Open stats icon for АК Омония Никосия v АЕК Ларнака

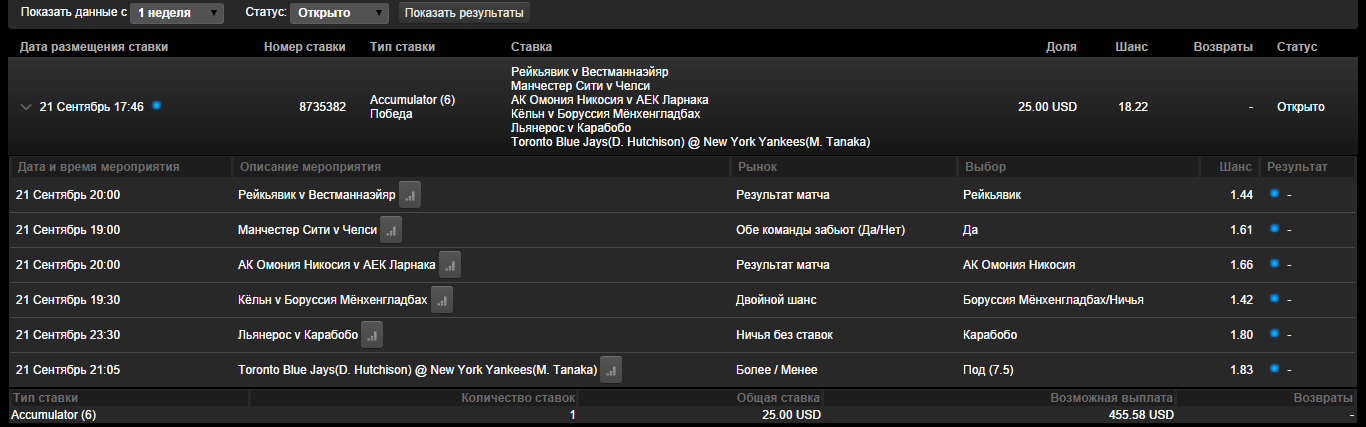click(450, 265)
